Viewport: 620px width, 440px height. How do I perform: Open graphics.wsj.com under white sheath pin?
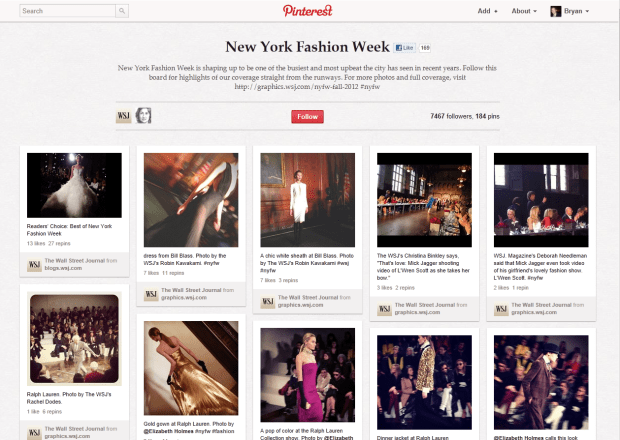[x=301, y=305]
